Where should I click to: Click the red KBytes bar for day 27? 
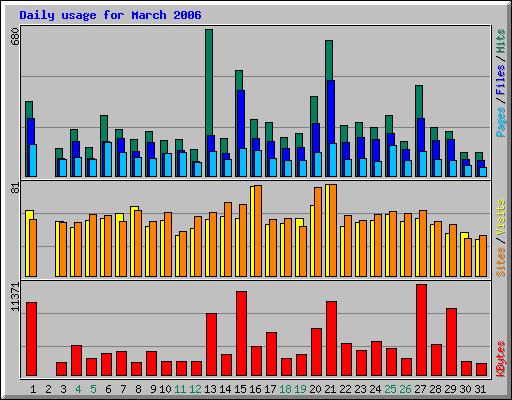[421, 330]
